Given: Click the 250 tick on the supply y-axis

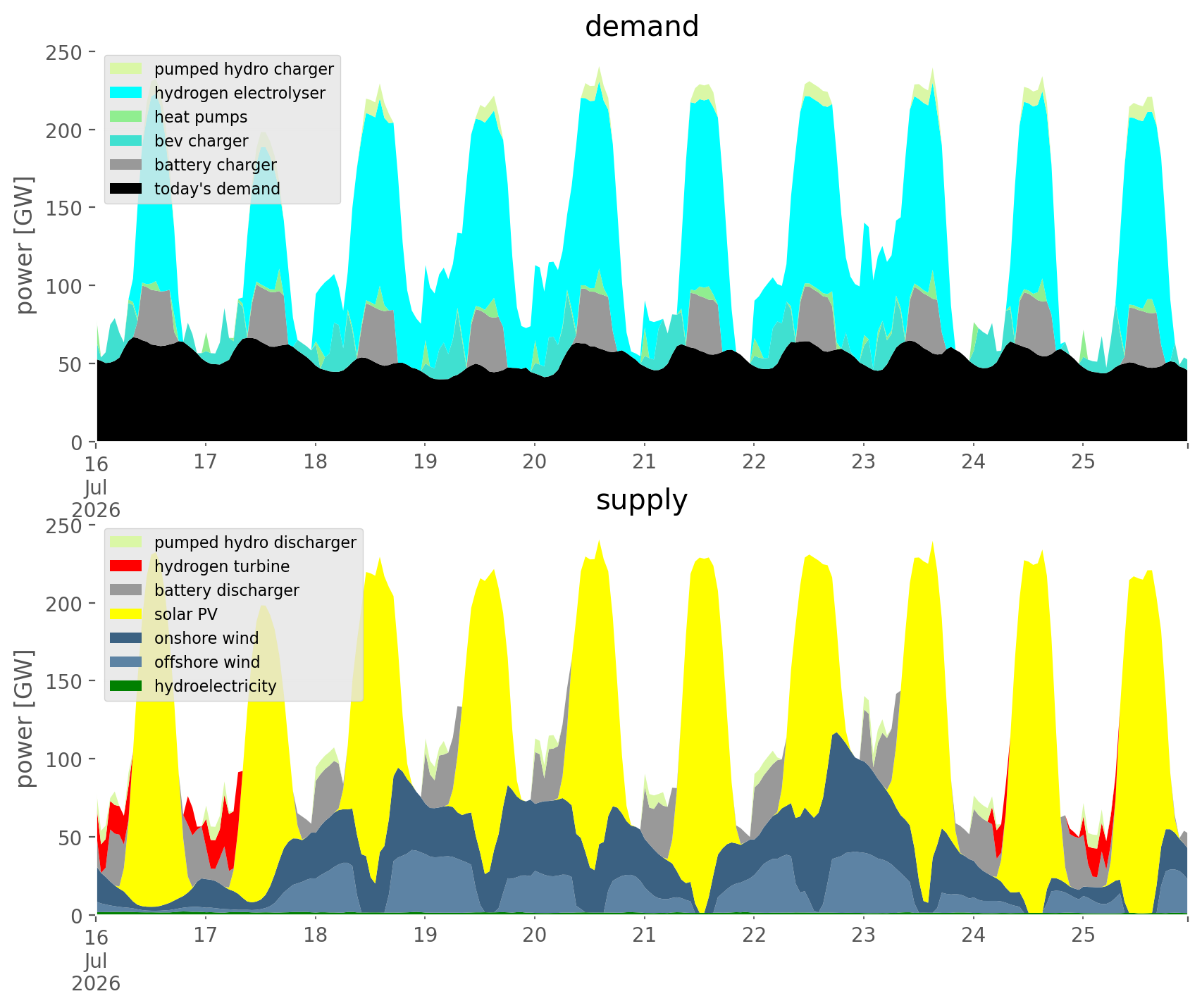Looking at the screenshot, I should (66, 526).
